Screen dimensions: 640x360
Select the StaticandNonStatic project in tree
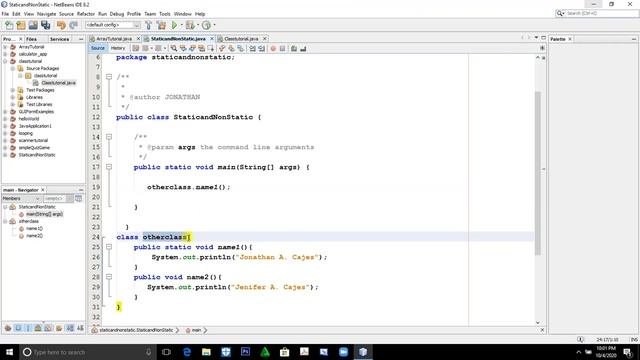(x=37, y=155)
